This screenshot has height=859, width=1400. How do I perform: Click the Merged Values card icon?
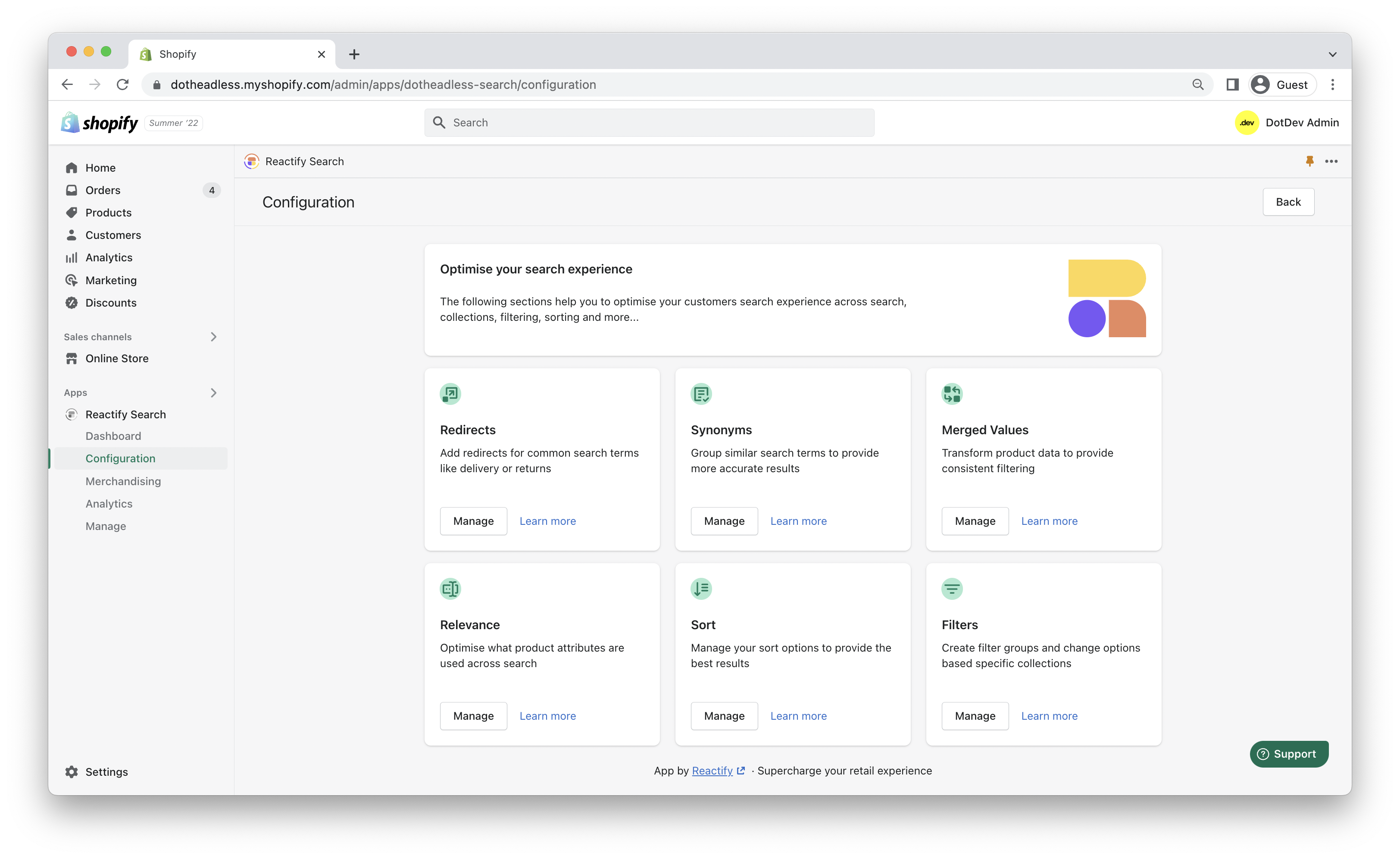click(x=952, y=393)
